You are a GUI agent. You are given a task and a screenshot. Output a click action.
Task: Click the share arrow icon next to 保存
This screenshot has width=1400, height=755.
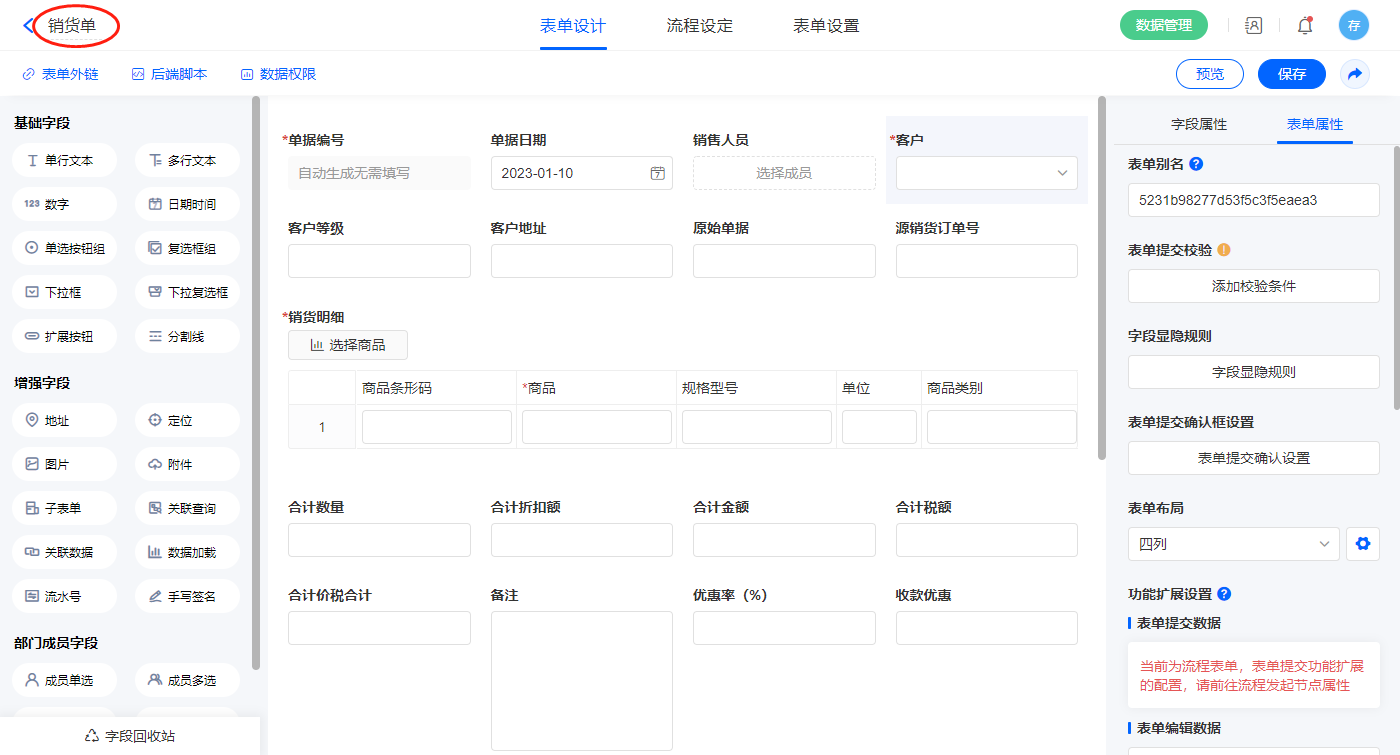[1354, 74]
